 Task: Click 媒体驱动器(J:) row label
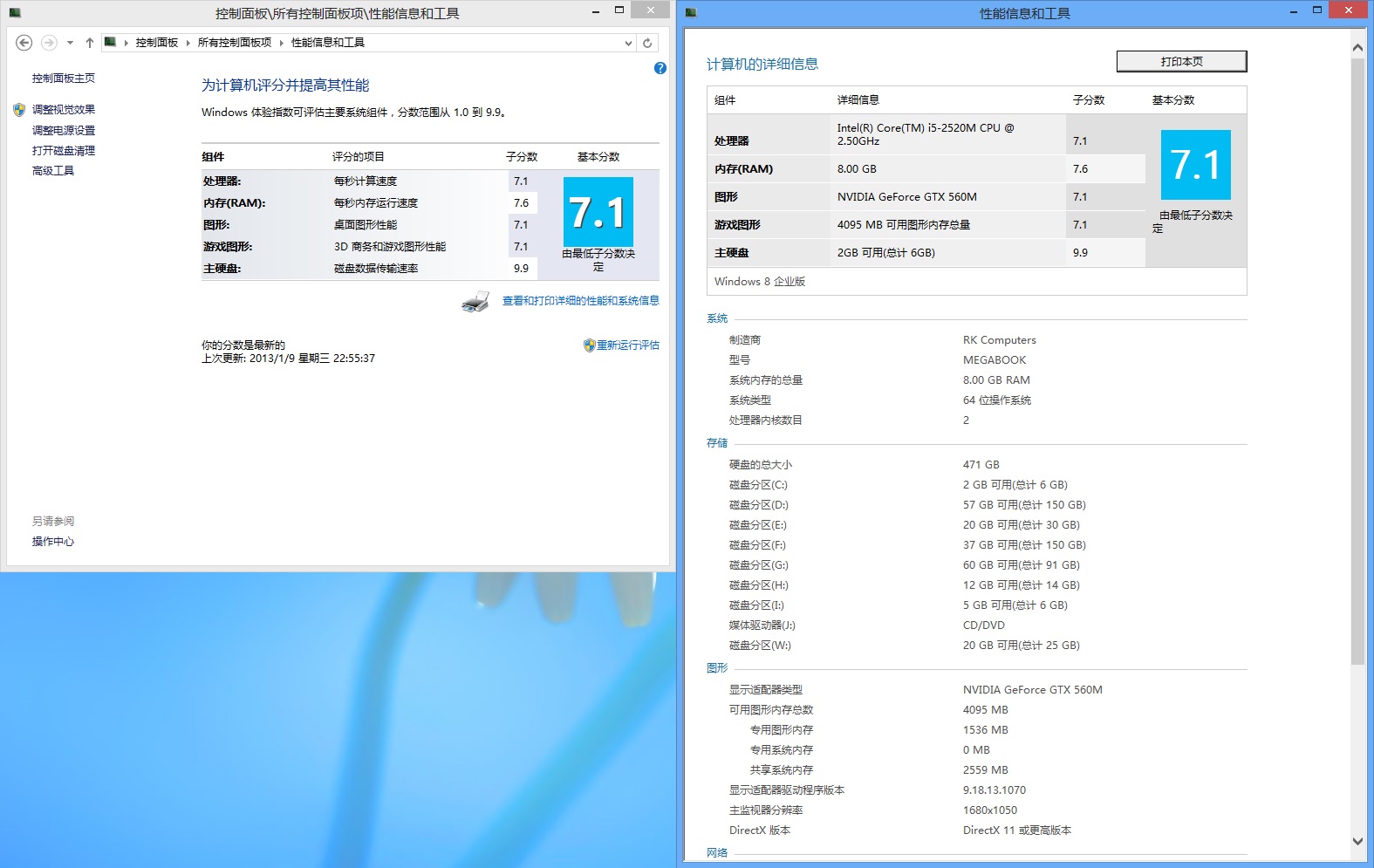click(x=762, y=625)
